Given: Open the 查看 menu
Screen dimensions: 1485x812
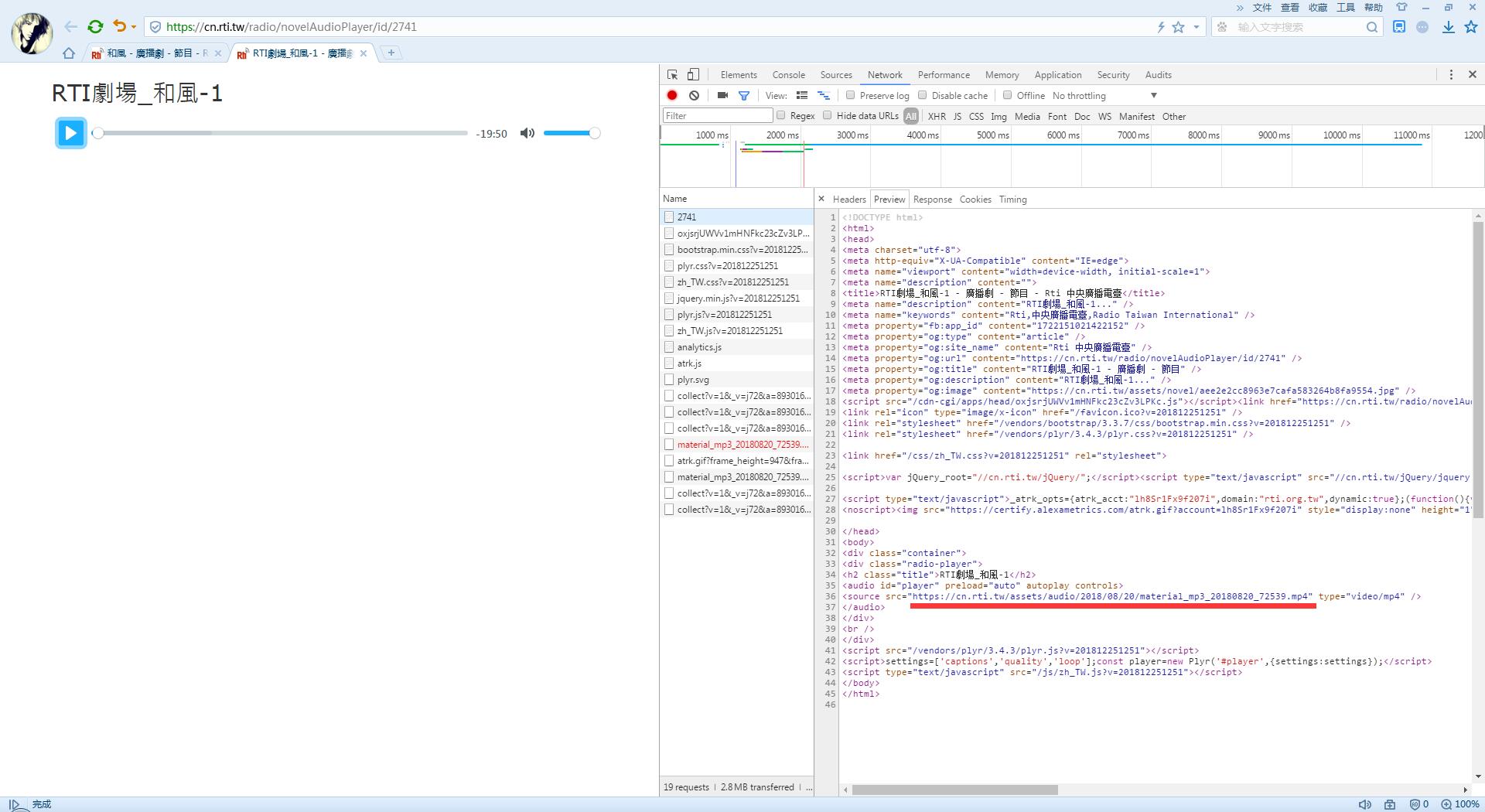Looking at the screenshot, I should tap(1290, 8).
